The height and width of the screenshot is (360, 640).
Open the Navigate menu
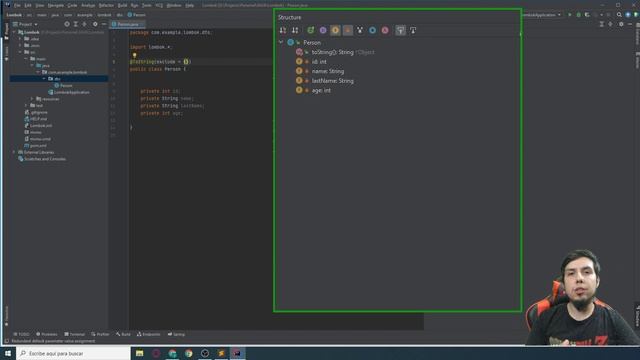pos(56,5)
